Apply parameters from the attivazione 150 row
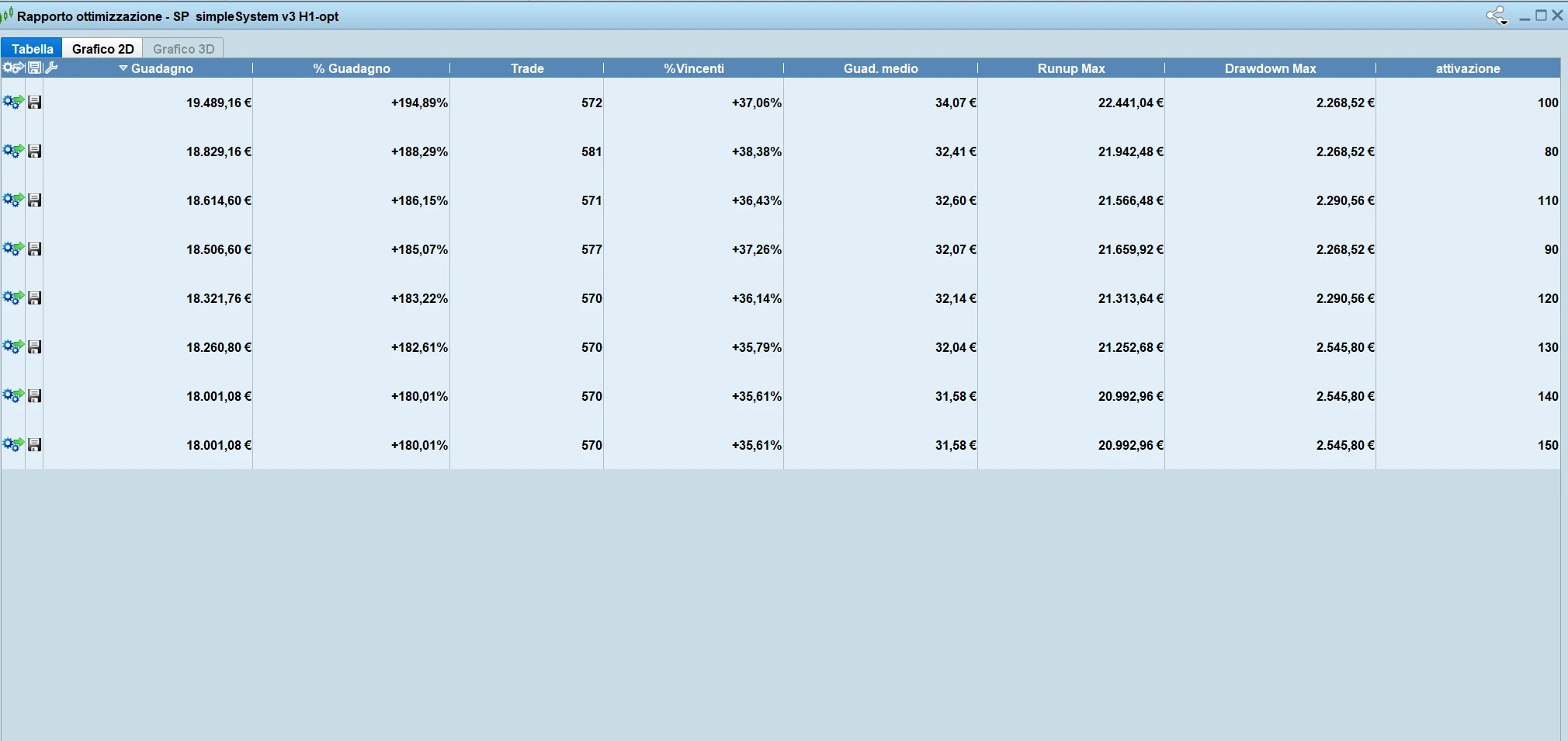The width and height of the screenshot is (1568, 741). pyautogui.click(x=13, y=444)
